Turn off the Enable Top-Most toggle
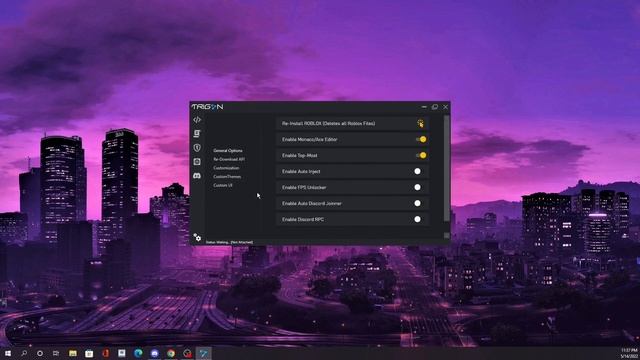Image resolution: width=640 pixels, height=360 pixels. (x=421, y=155)
